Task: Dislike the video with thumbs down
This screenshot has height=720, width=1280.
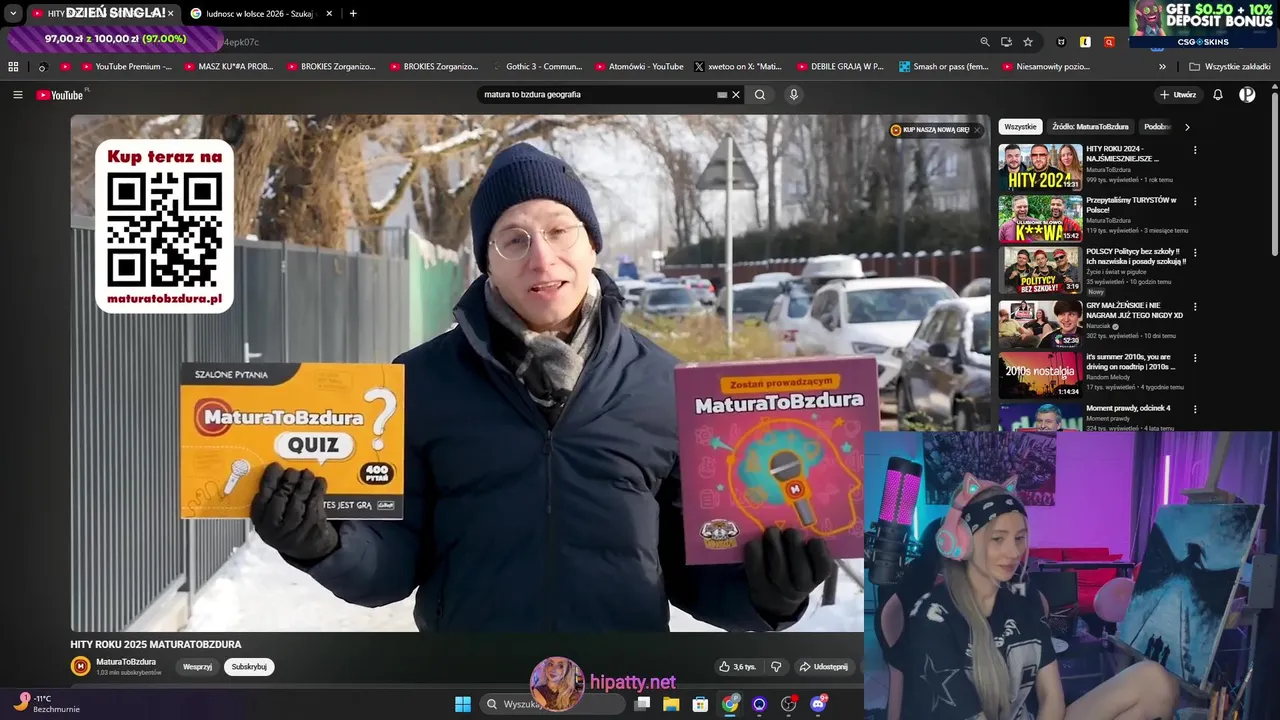Action: point(776,667)
